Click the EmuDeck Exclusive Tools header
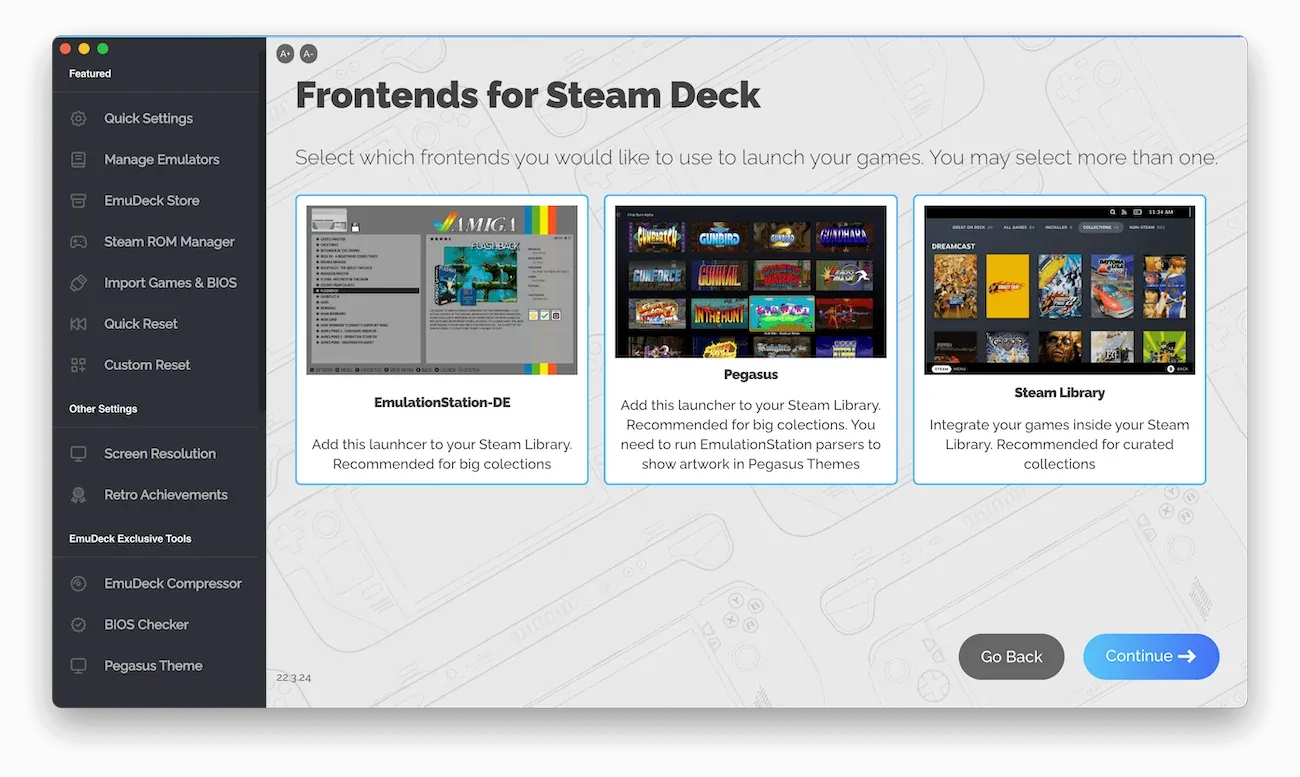 point(130,539)
